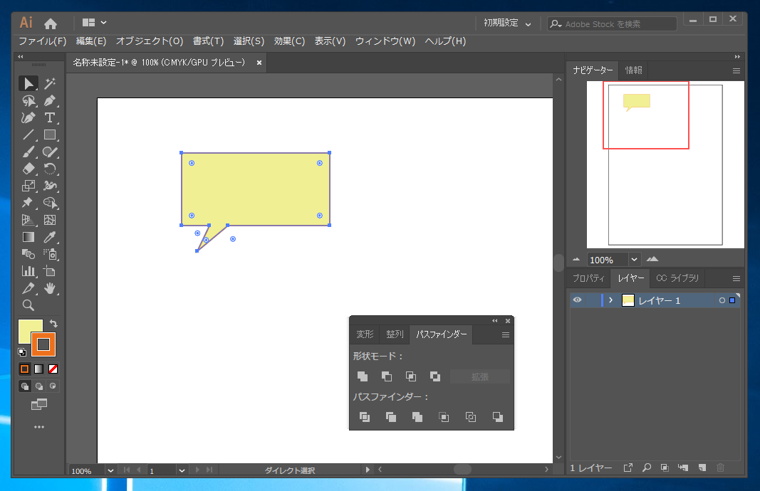This screenshot has height=491, width=760.
Task: Open the Navigator panel options menu
Action: 736,71
